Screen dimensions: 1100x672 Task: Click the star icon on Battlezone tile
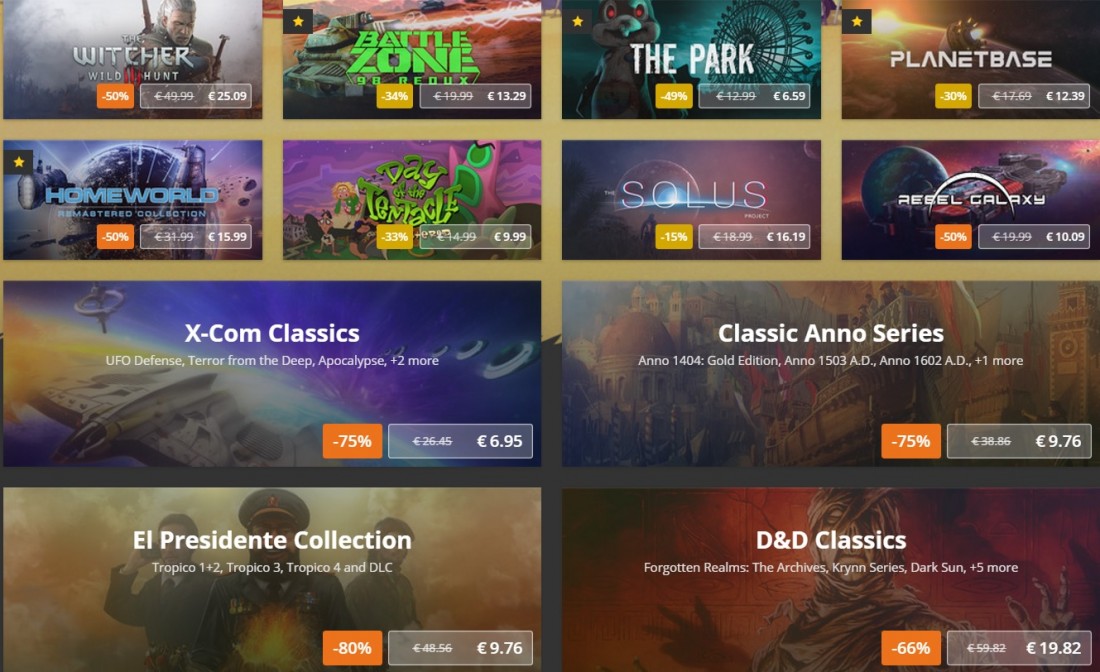tap(298, 22)
